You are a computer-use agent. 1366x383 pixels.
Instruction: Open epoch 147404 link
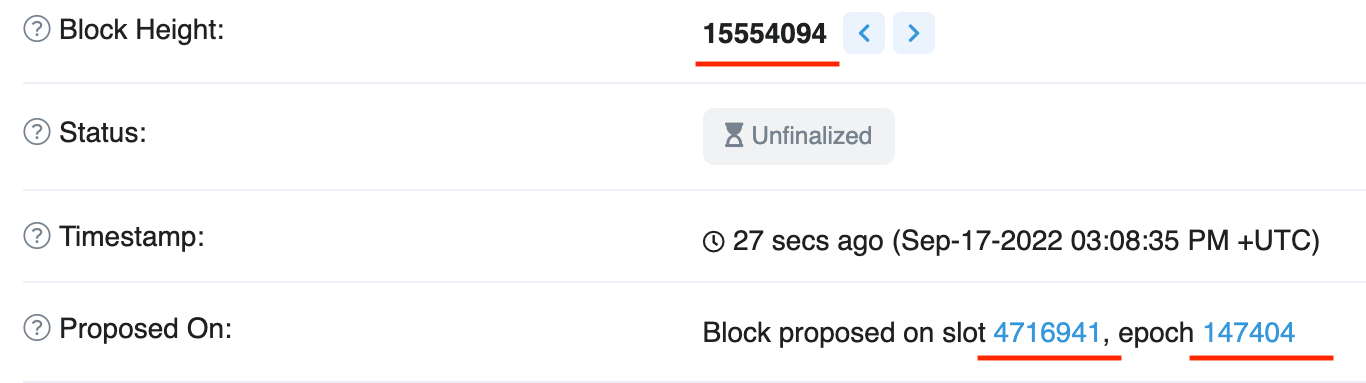pos(1249,333)
